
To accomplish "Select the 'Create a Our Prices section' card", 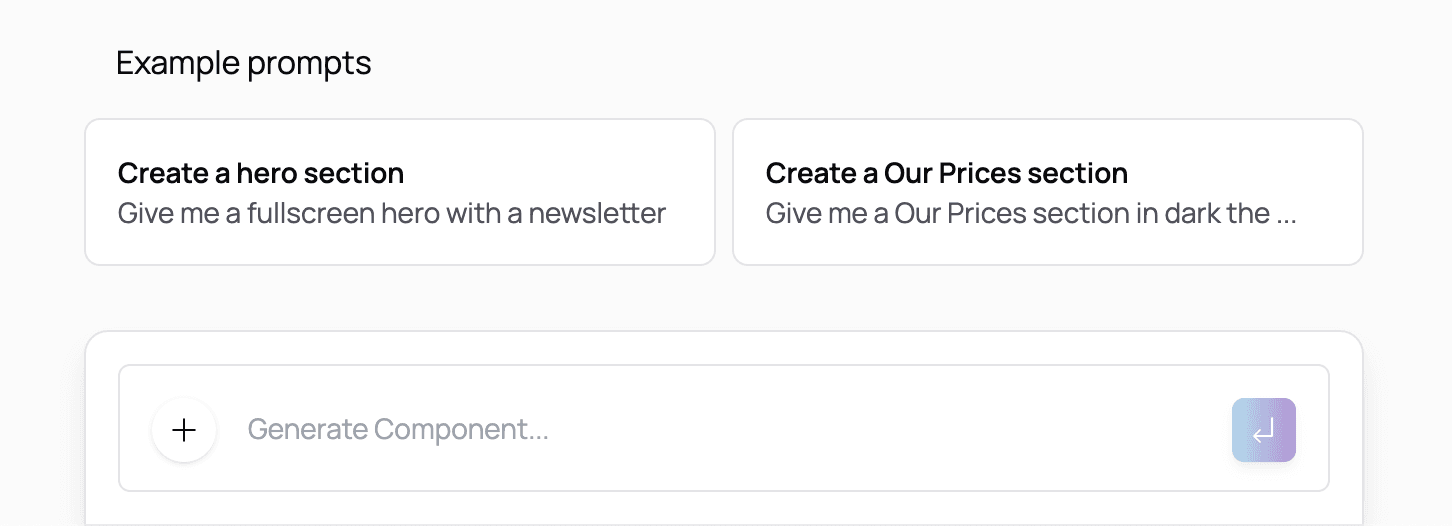I will [x=1047, y=192].
